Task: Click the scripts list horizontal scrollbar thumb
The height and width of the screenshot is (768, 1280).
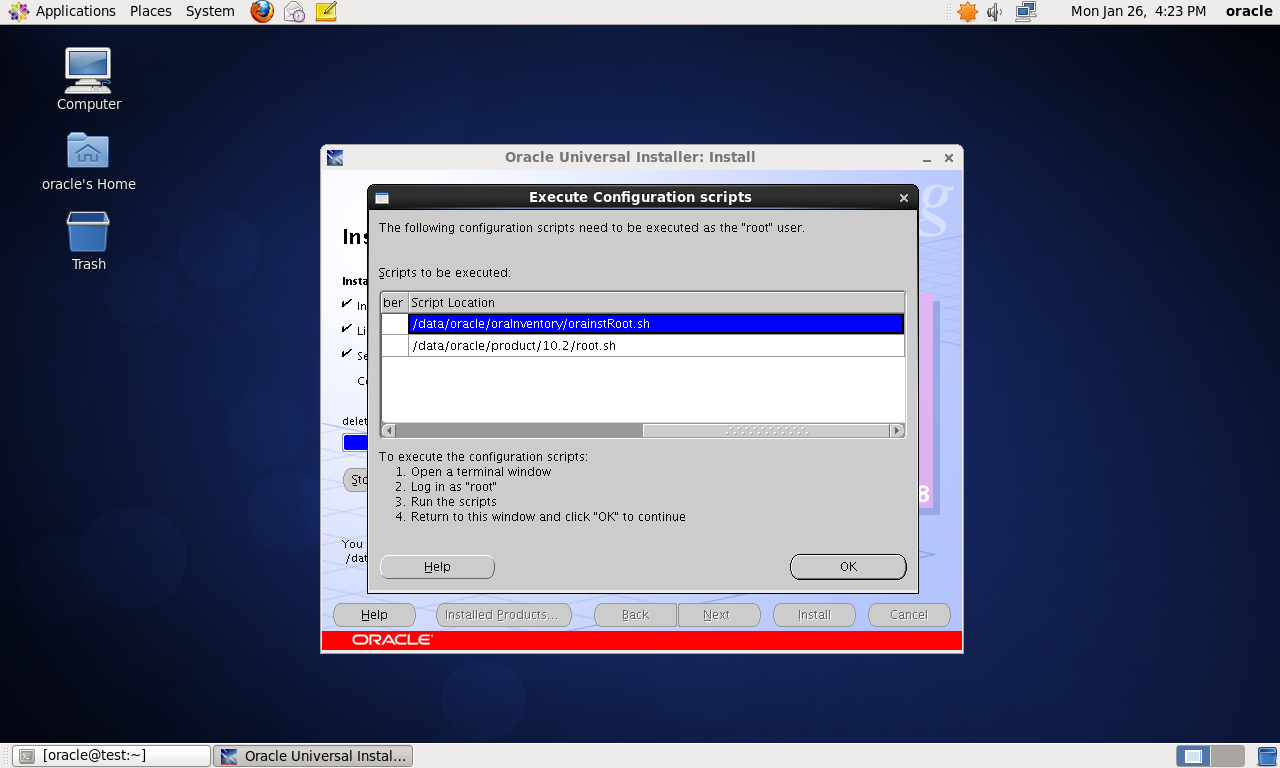Action: point(766,431)
